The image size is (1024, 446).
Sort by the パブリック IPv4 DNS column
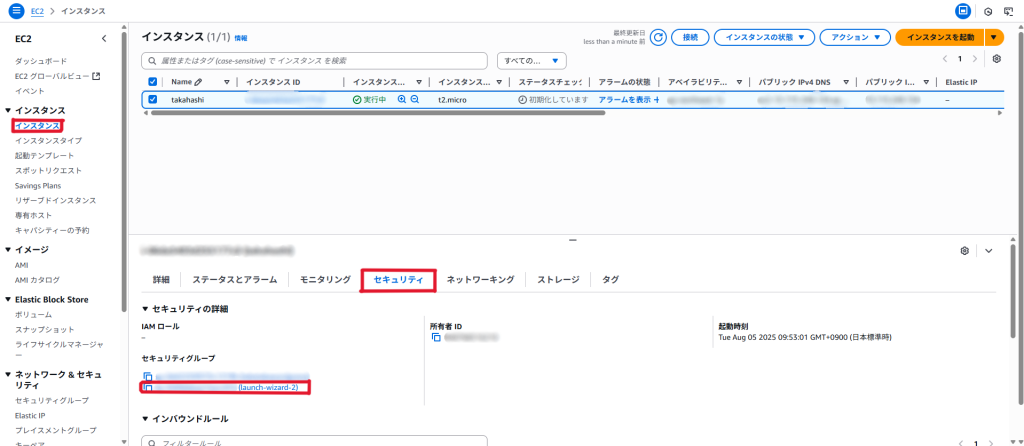tap(846, 82)
